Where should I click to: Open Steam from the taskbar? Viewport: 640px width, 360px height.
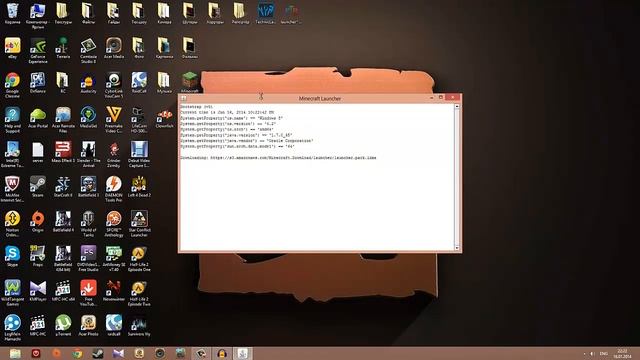click(x=98, y=353)
